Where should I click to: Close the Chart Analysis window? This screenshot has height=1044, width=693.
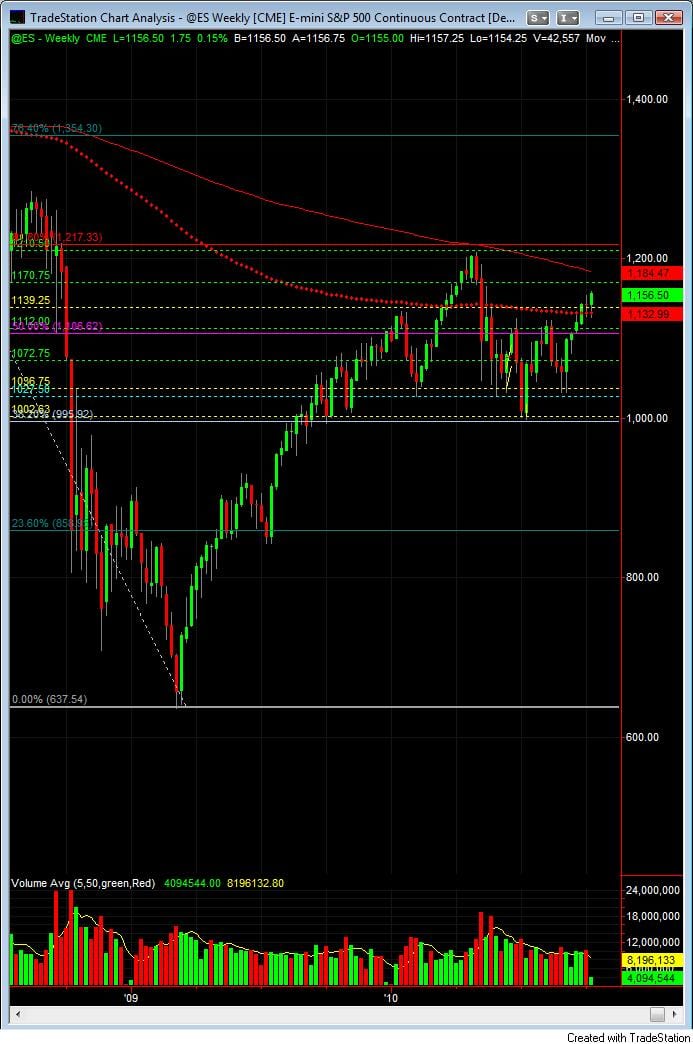tap(665, 17)
